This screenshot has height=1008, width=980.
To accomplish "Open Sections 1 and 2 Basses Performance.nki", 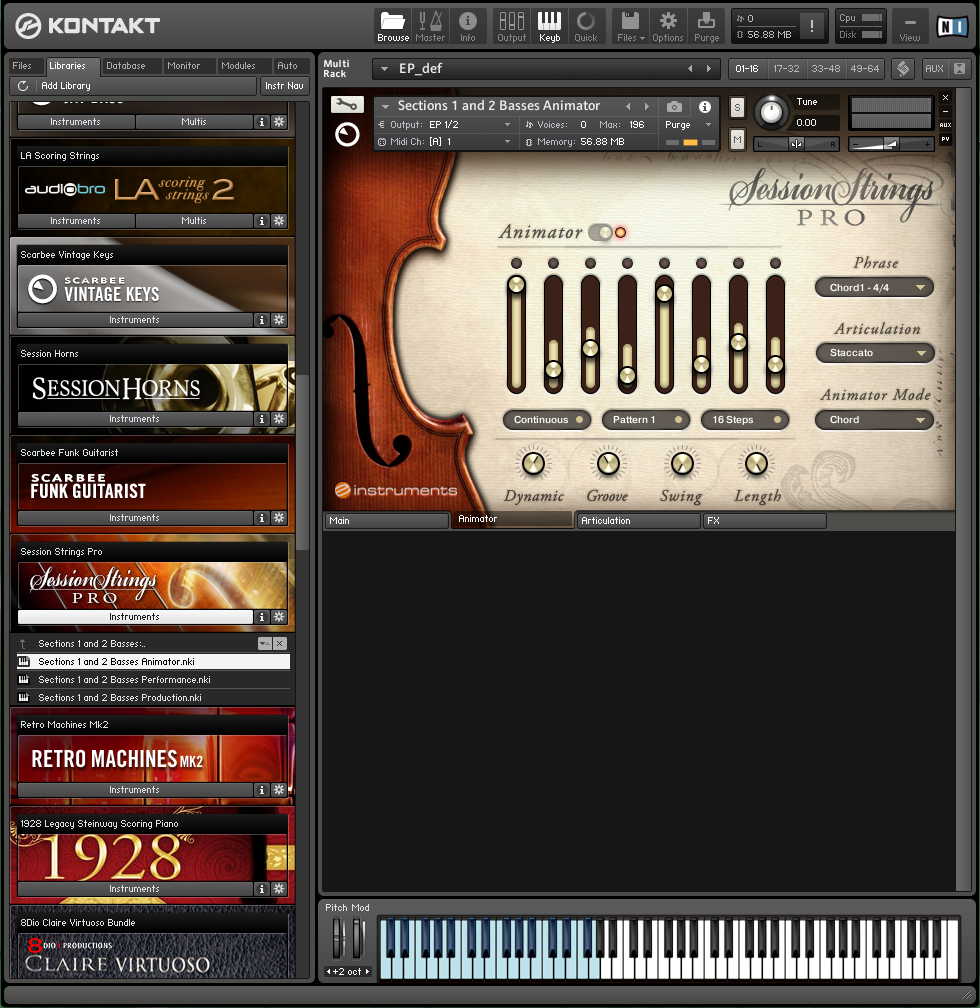I will 153,680.
